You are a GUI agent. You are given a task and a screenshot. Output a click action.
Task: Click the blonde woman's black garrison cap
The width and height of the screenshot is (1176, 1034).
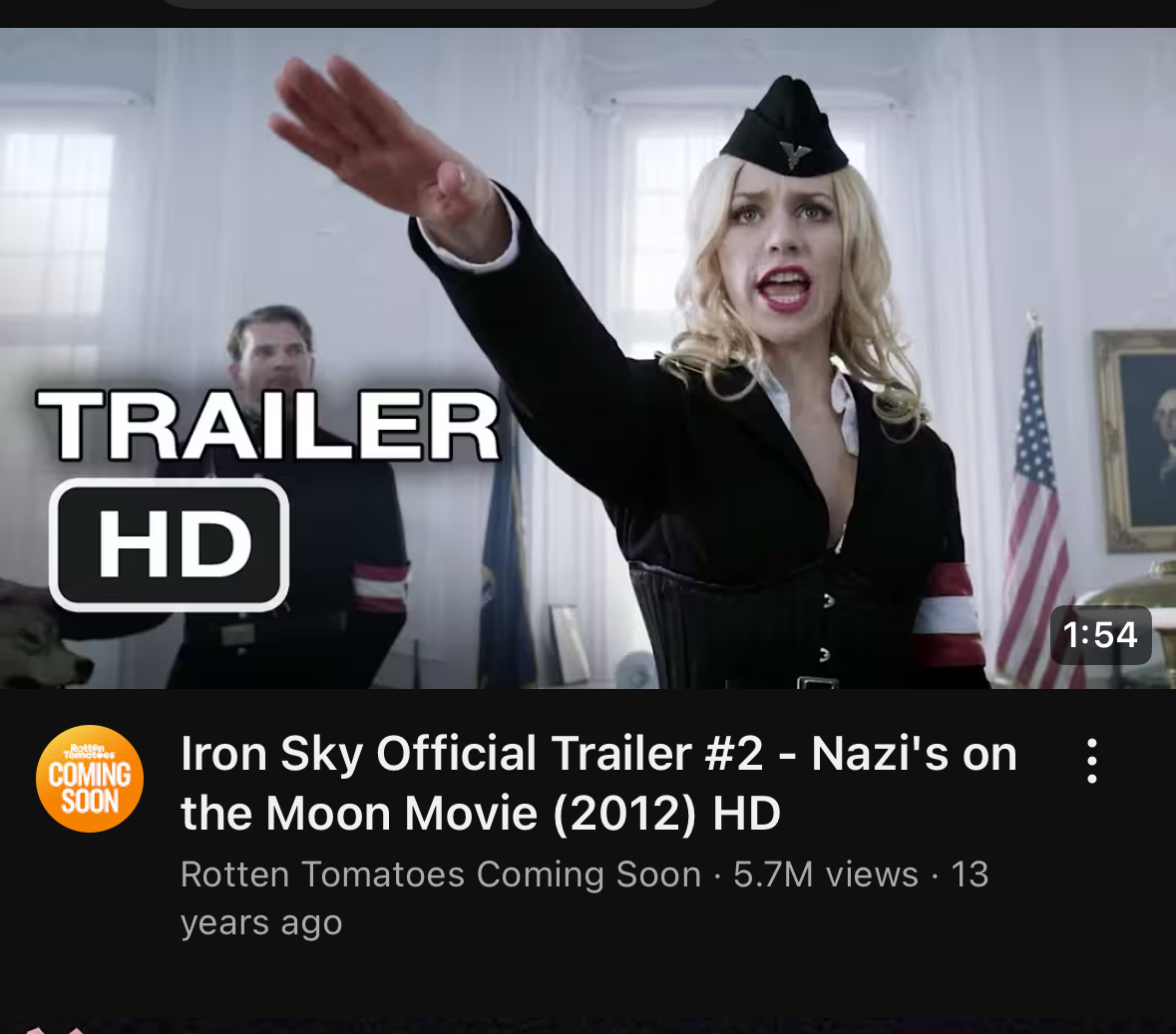[785, 128]
